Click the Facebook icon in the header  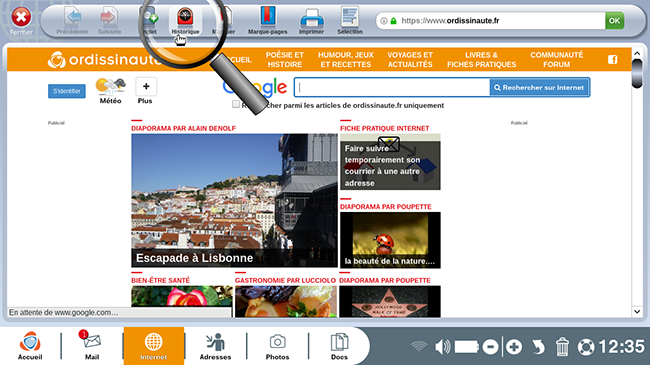613,60
